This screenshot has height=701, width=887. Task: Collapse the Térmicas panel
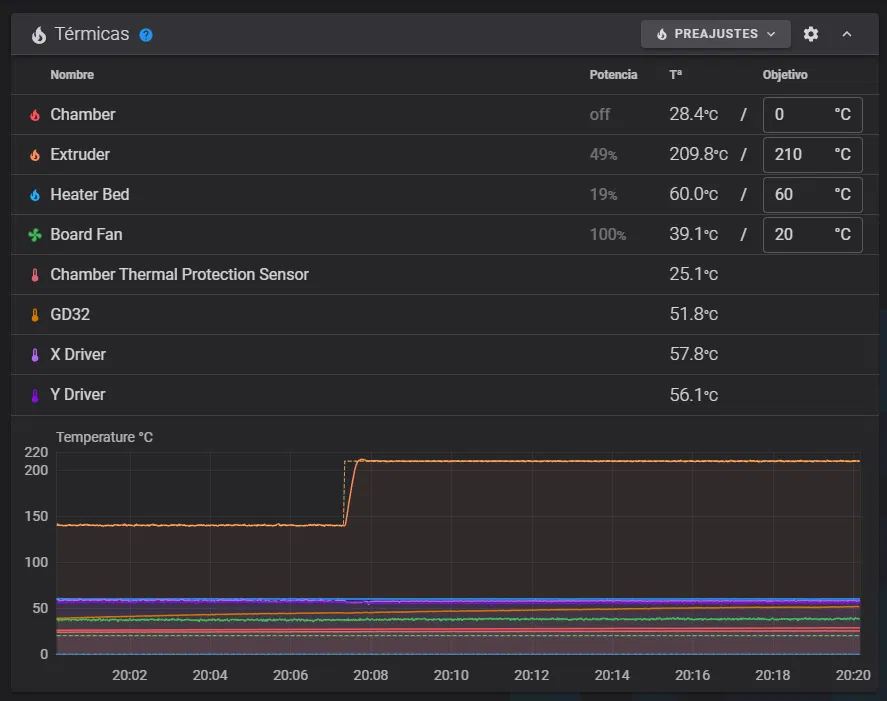point(847,34)
